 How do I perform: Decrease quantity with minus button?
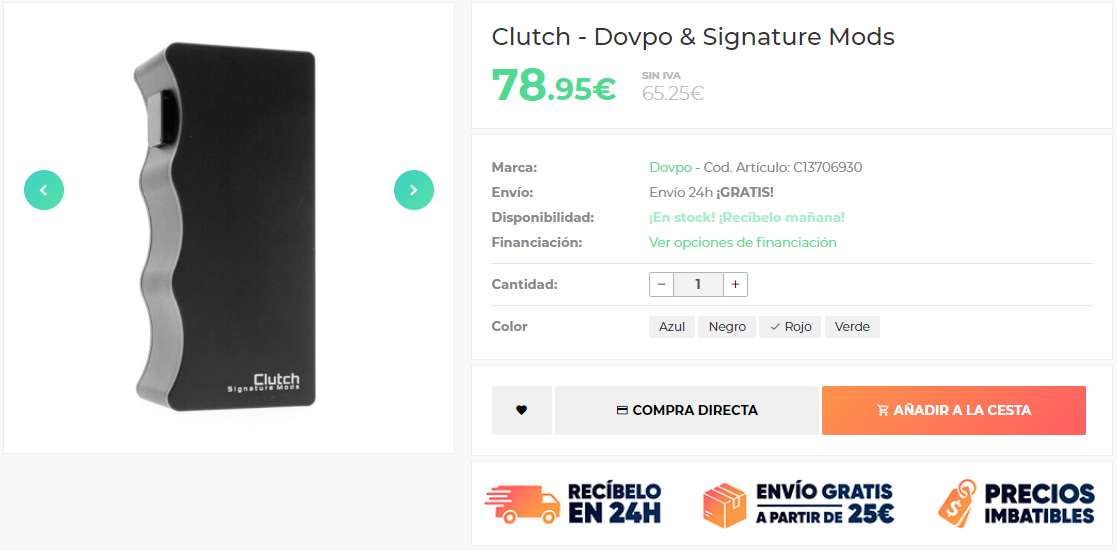(x=662, y=284)
